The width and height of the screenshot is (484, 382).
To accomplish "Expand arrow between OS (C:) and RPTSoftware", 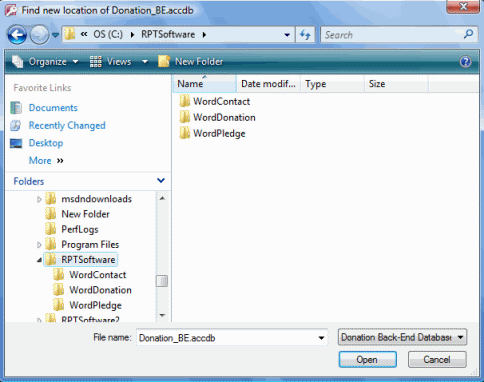I will coord(132,35).
